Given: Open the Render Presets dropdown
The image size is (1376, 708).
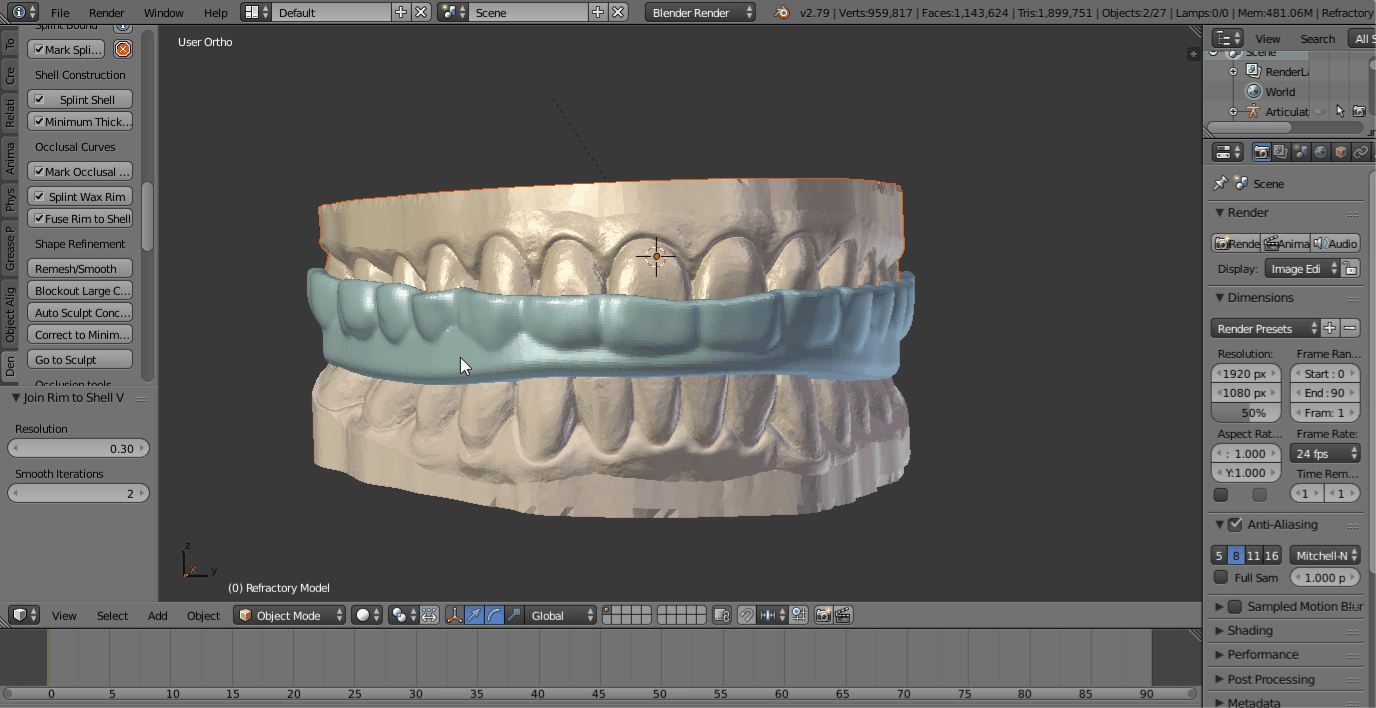Looking at the screenshot, I should [1265, 328].
